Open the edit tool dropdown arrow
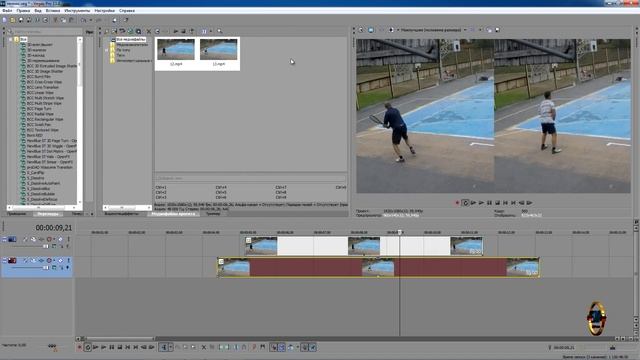The height and width of the screenshot is (360, 640). (x=171, y=347)
